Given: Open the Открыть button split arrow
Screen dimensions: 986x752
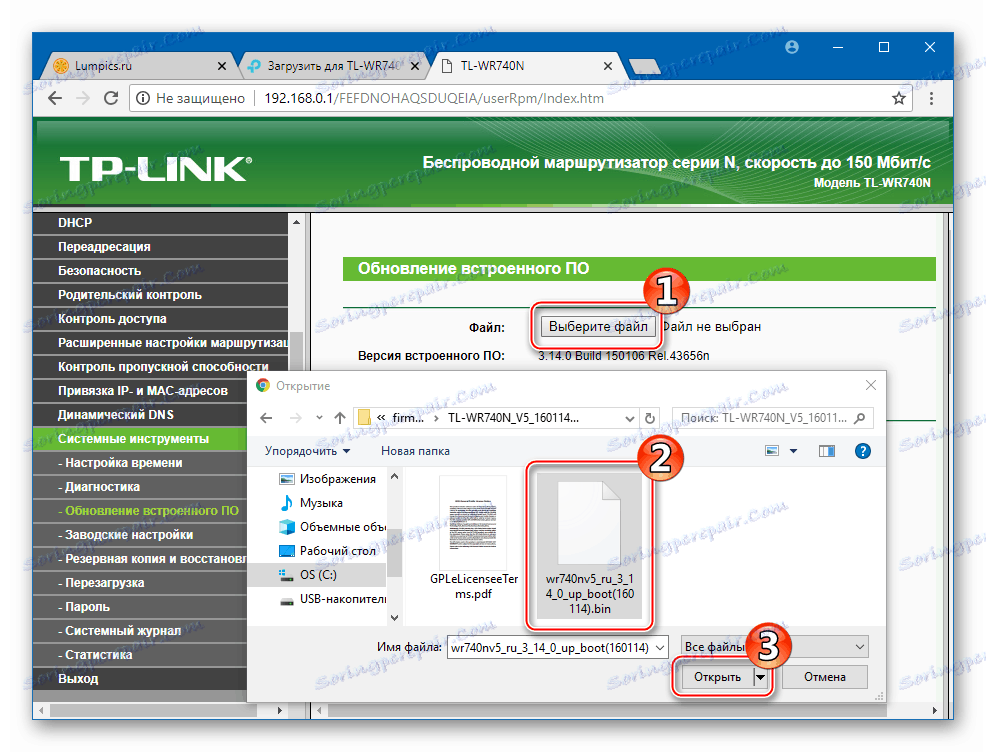Looking at the screenshot, I should tap(761, 677).
